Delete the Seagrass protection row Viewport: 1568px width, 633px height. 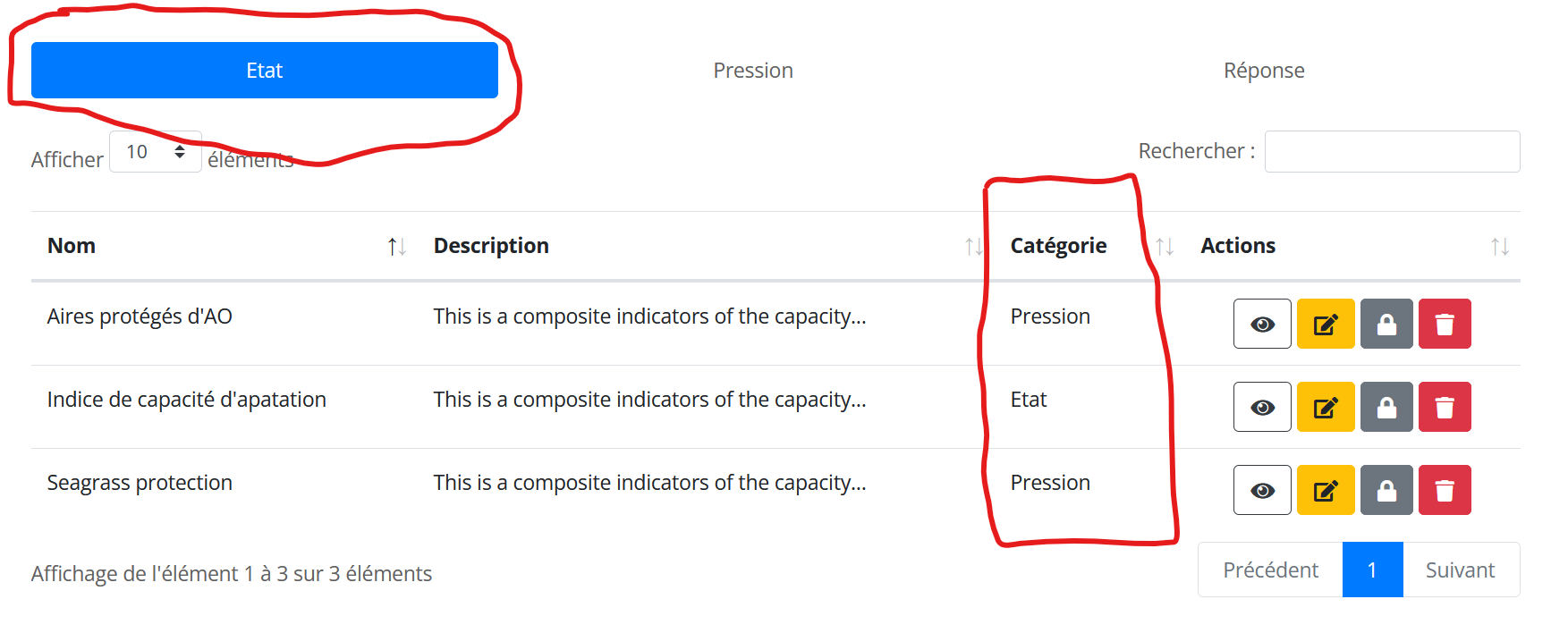[x=1445, y=490]
